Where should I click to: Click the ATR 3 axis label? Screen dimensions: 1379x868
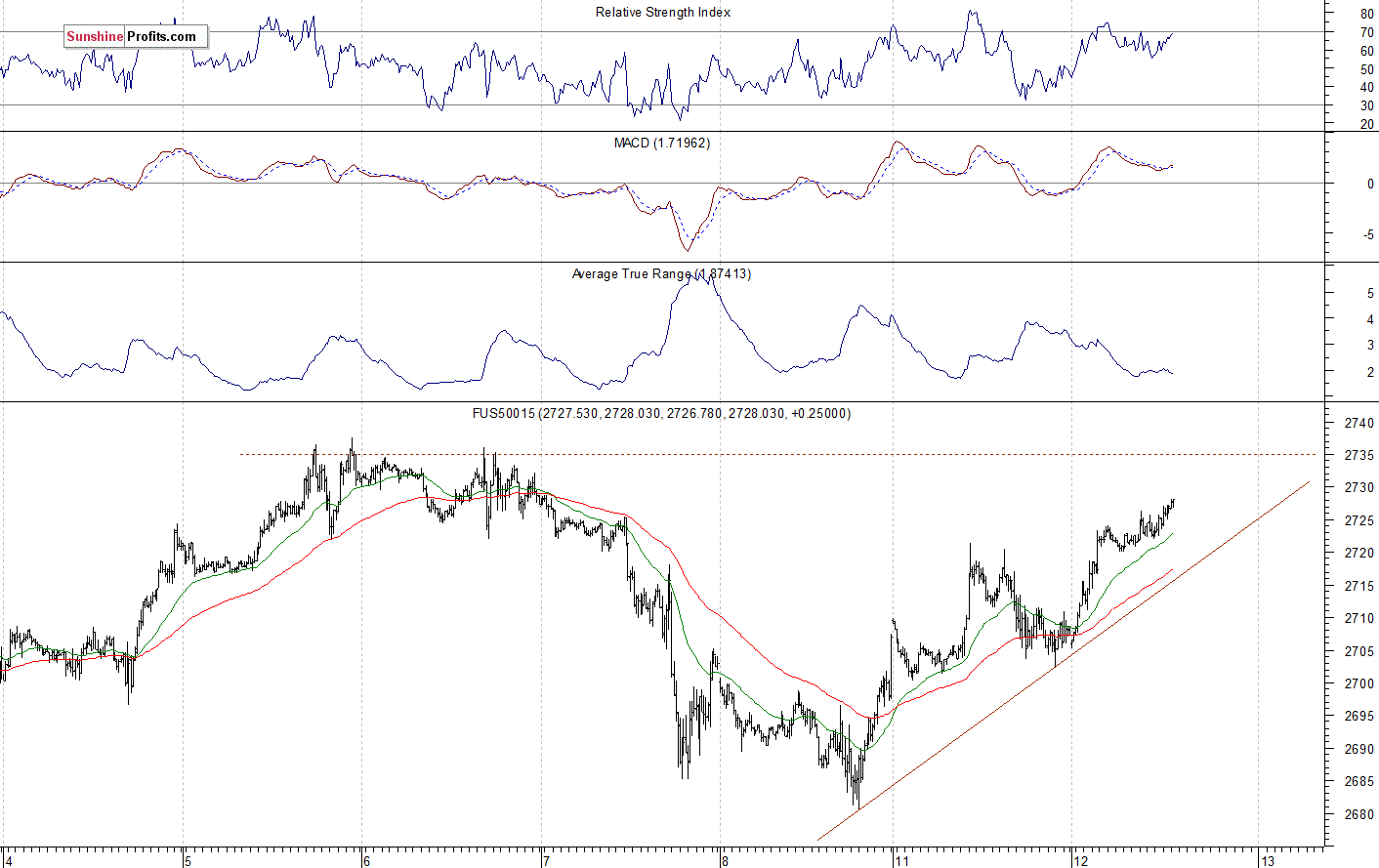1370,346
